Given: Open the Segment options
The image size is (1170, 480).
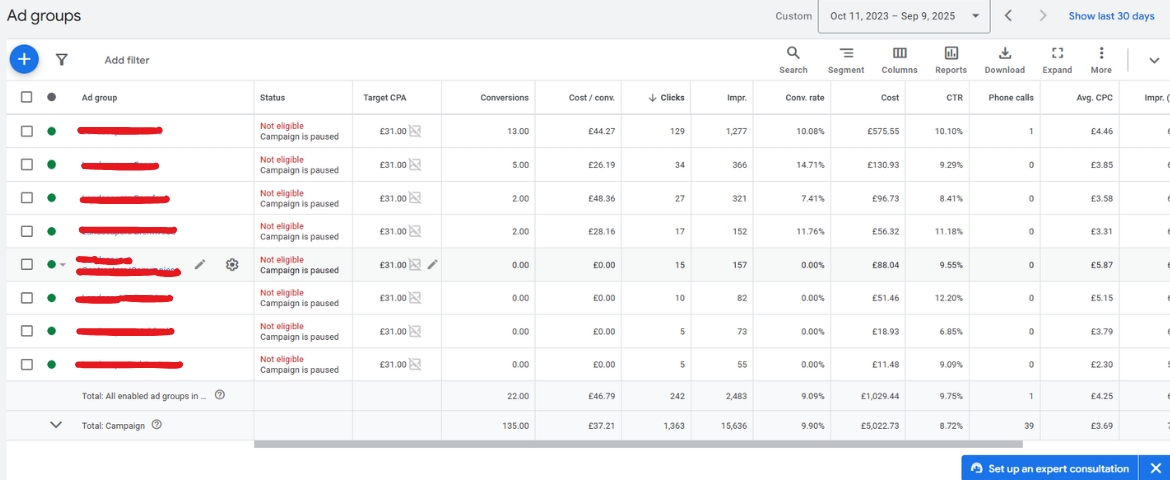Looking at the screenshot, I should click(846, 60).
